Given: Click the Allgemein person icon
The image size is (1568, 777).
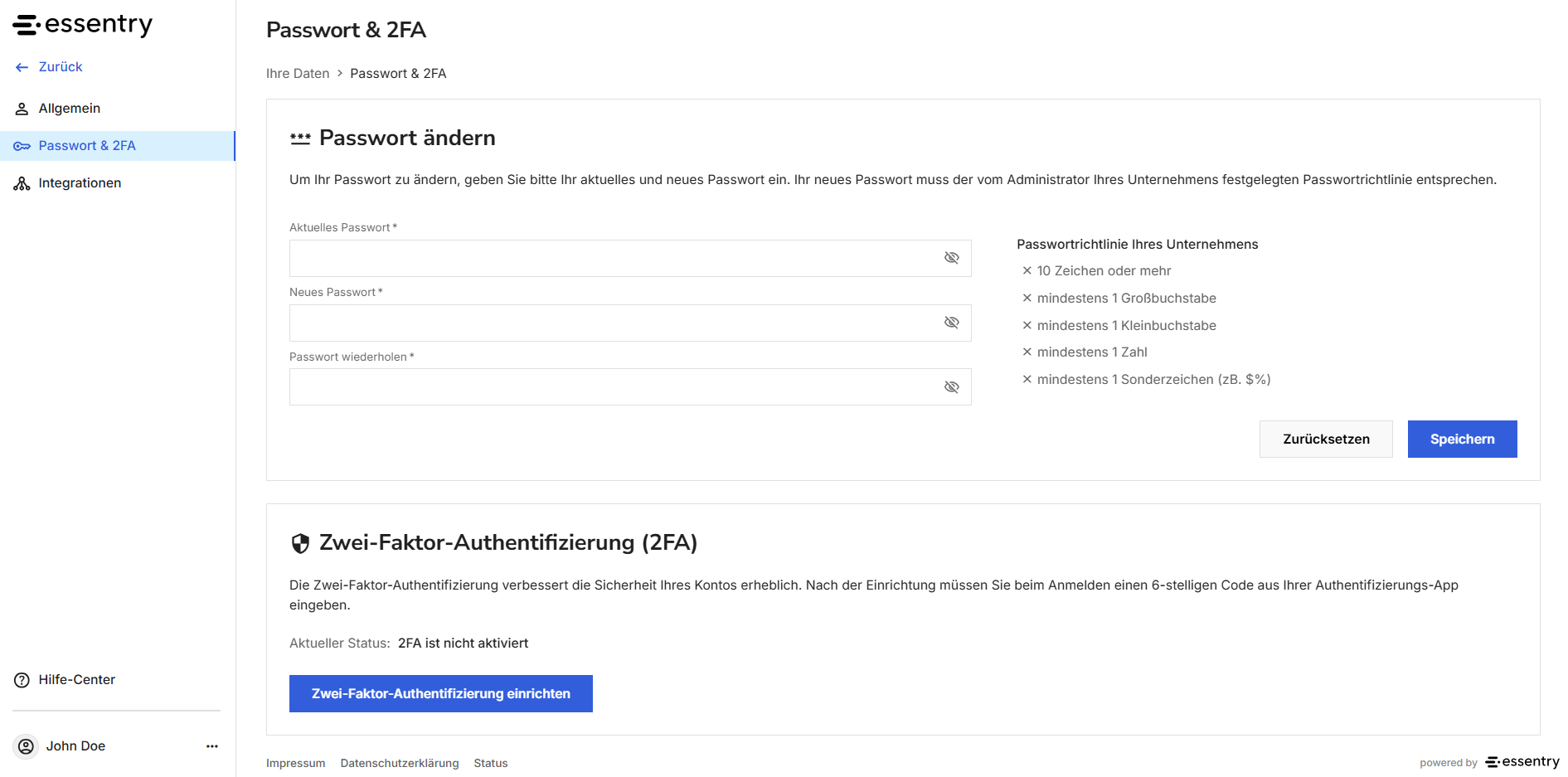Looking at the screenshot, I should (22, 109).
